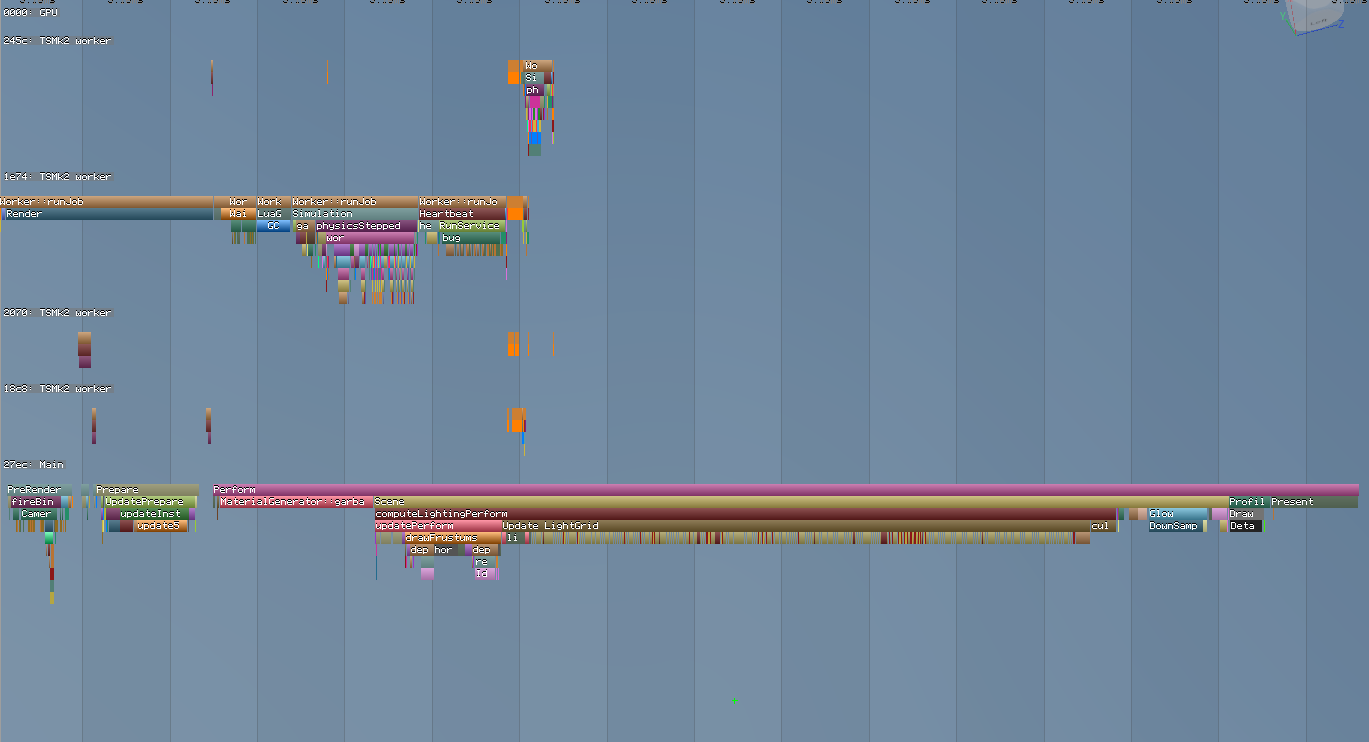Click the Camer scope under fireBin
This screenshot has width=1369, height=742.
38,514
